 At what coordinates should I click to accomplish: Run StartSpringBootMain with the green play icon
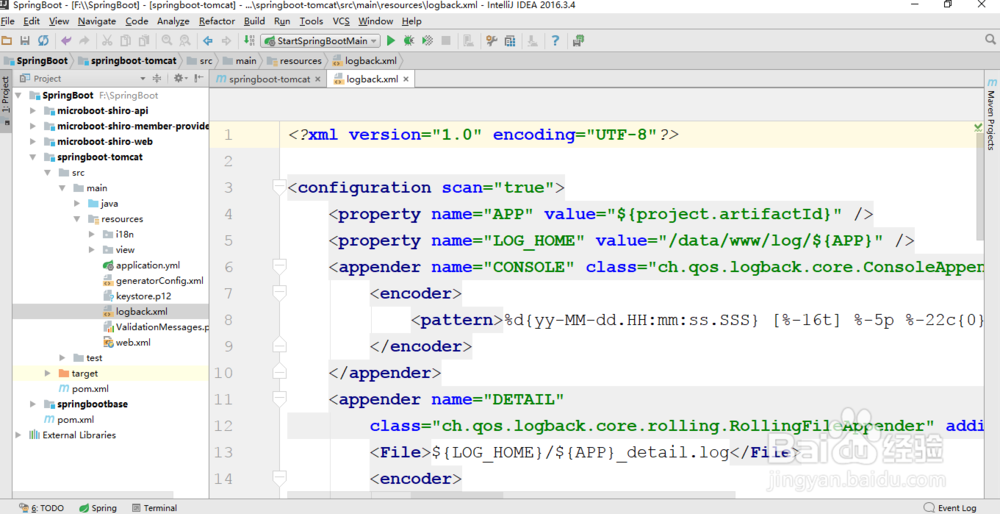pyautogui.click(x=391, y=41)
